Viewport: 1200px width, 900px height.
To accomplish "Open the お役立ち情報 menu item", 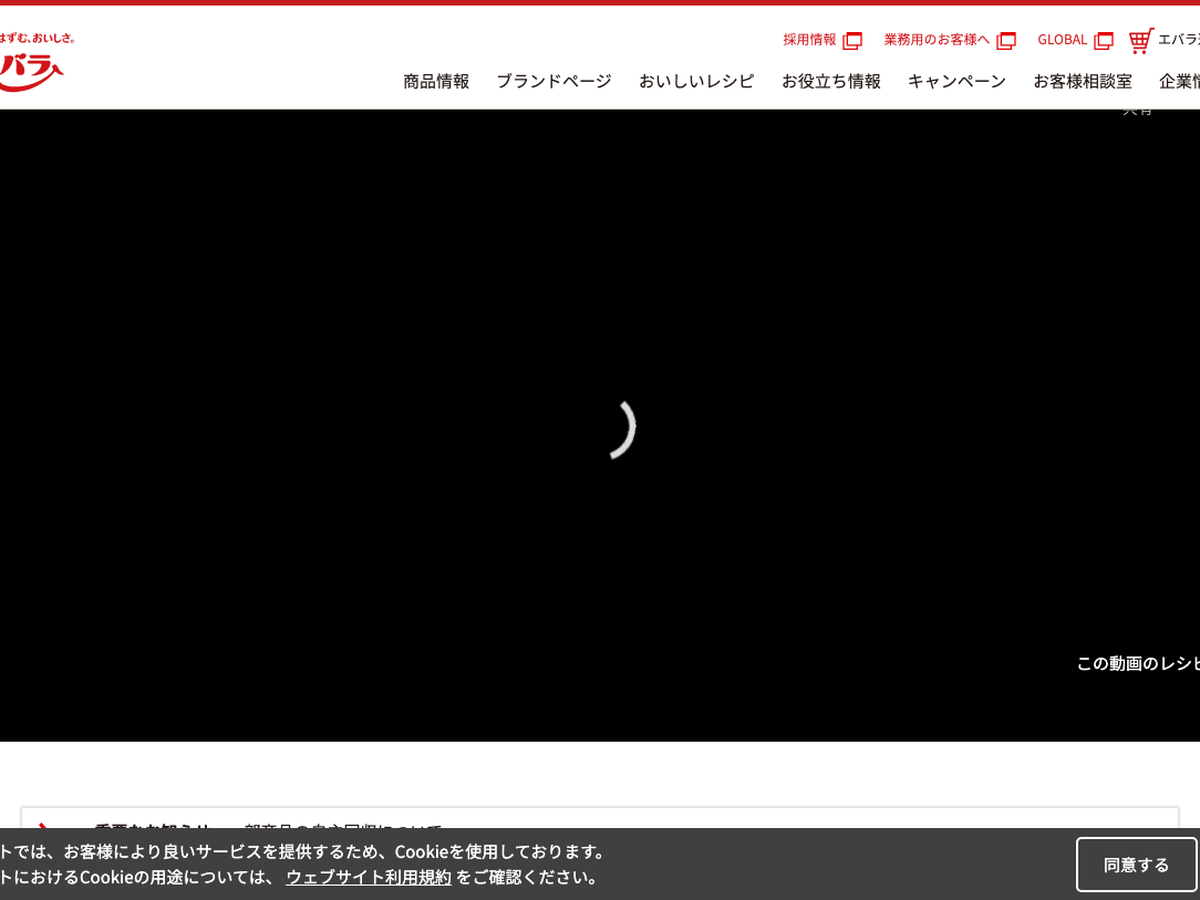I will [831, 82].
